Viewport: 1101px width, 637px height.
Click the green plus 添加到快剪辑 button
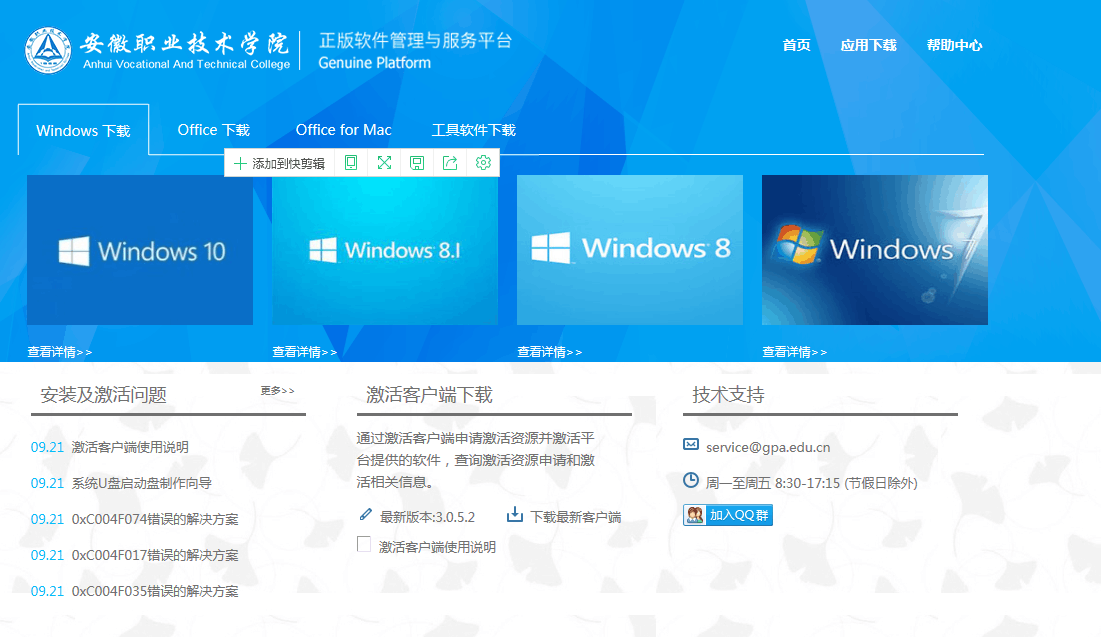(279, 163)
